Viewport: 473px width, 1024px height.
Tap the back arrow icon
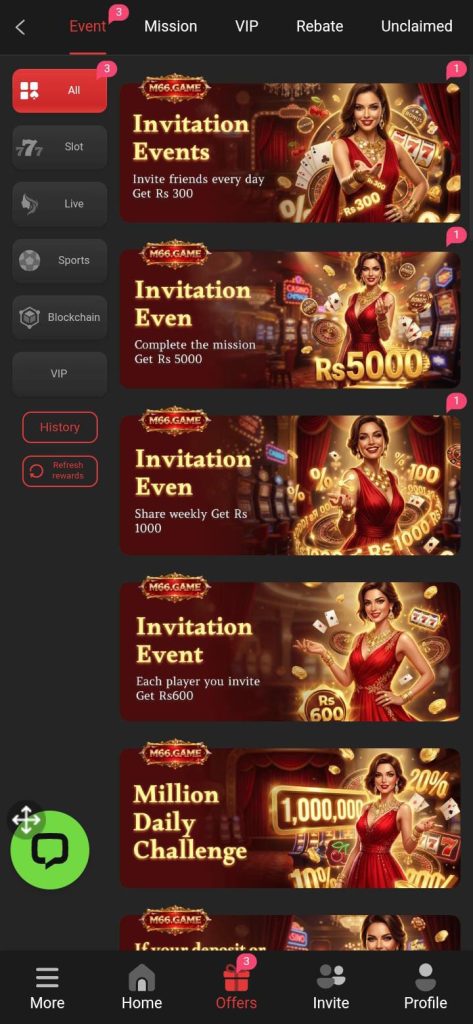(20, 27)
